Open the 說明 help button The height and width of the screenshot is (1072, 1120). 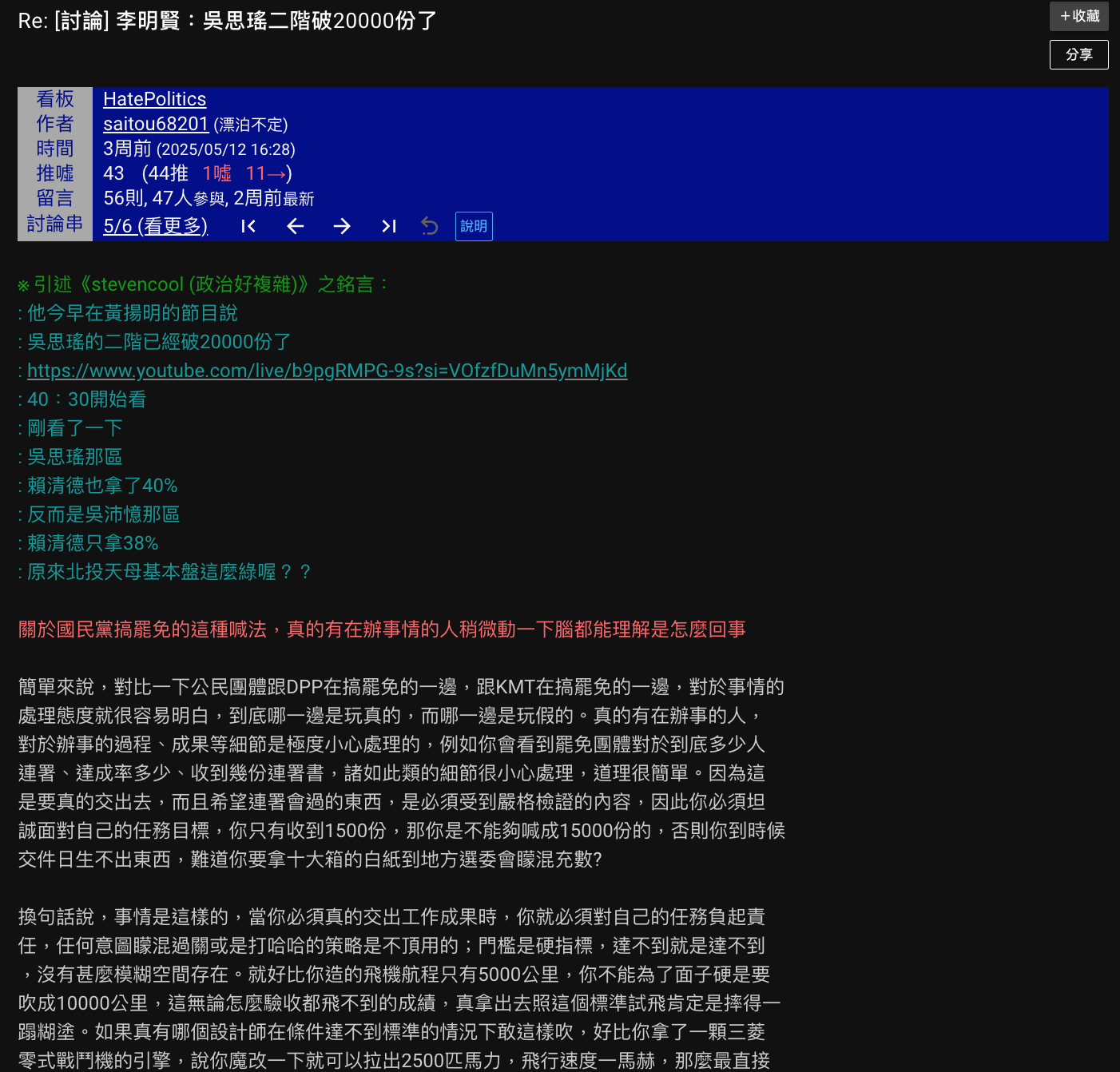[x=474, y=227]
